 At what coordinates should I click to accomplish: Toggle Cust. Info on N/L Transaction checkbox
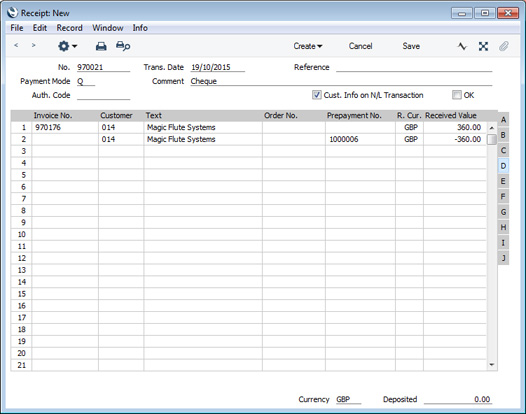click(316, 95)
